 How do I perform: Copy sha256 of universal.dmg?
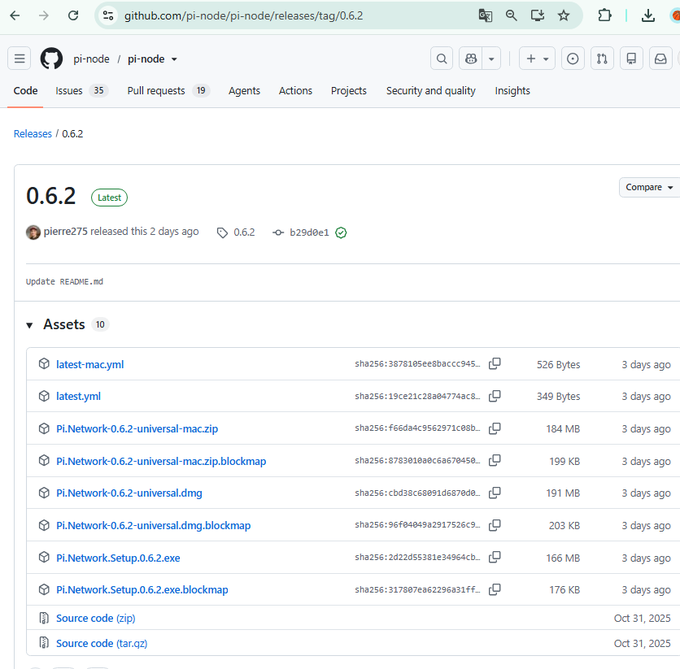(x=494, y=493)
